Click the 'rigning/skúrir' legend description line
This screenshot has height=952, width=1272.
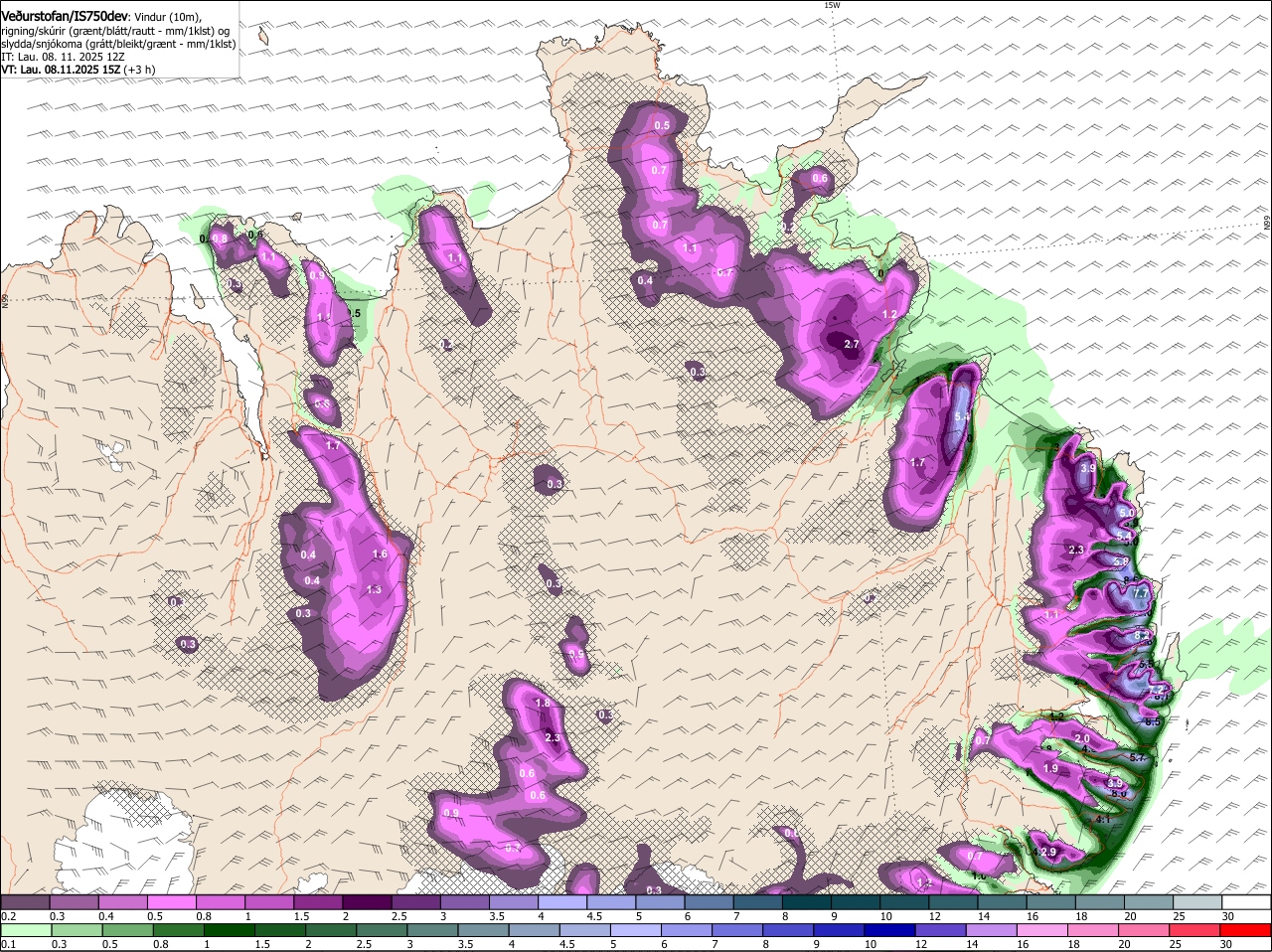[x=115, y=31]
